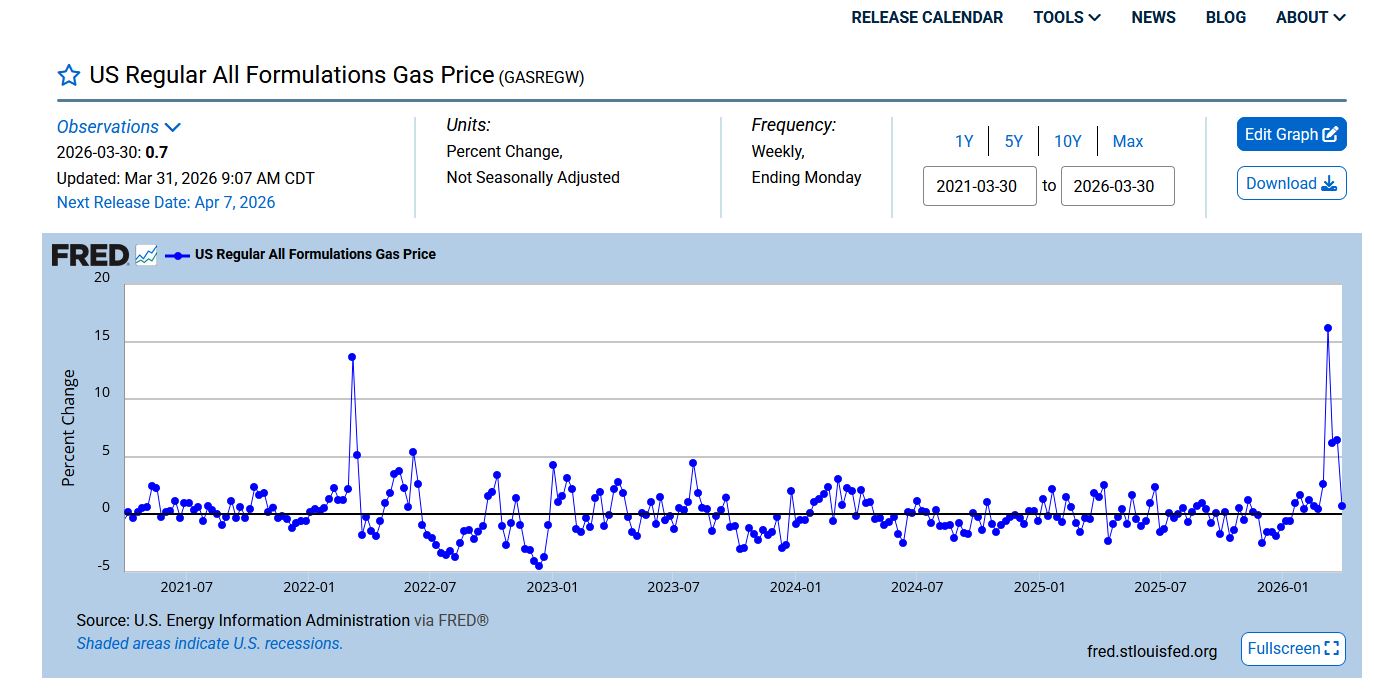Click the peak data point above 15 percent

pyautogui.click(x=1328, y=328)
